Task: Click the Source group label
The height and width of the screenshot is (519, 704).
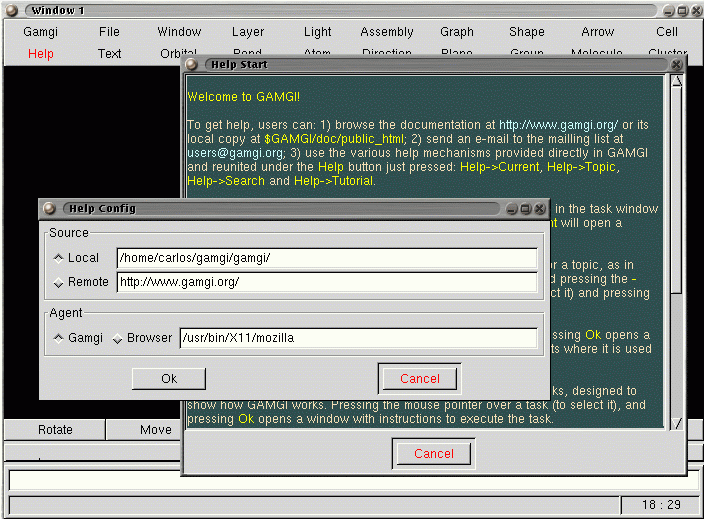Action: tap(69, 233)
